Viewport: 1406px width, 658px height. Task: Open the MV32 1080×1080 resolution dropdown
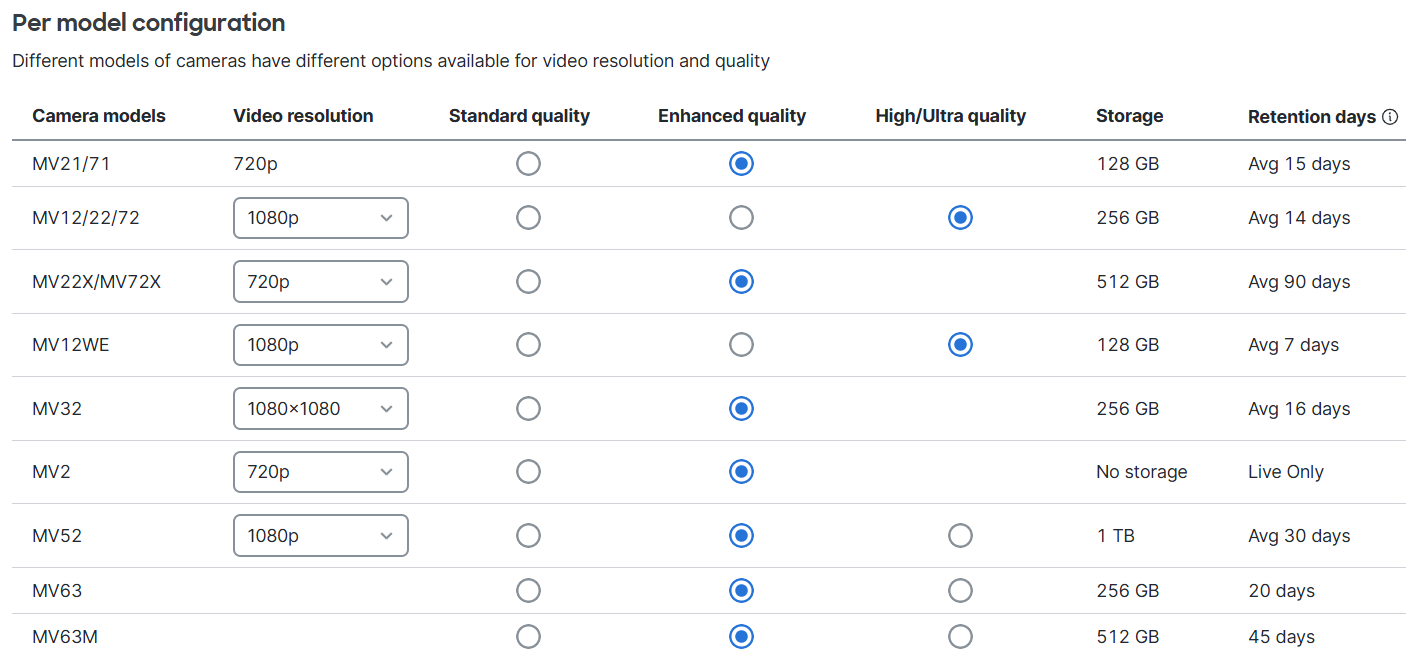[321, 409]
